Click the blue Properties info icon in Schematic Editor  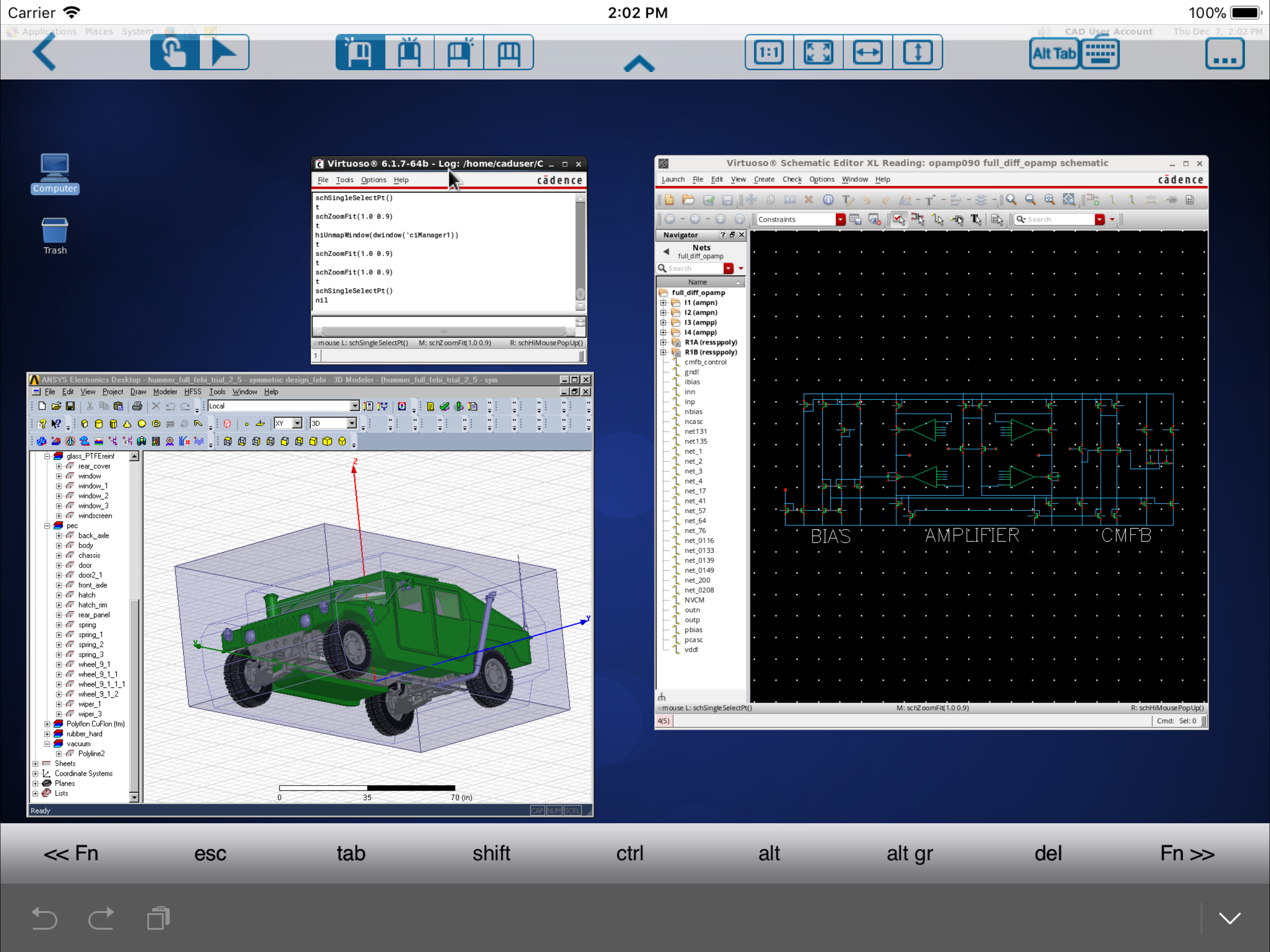pyautogui.click(x=828, y=200)
